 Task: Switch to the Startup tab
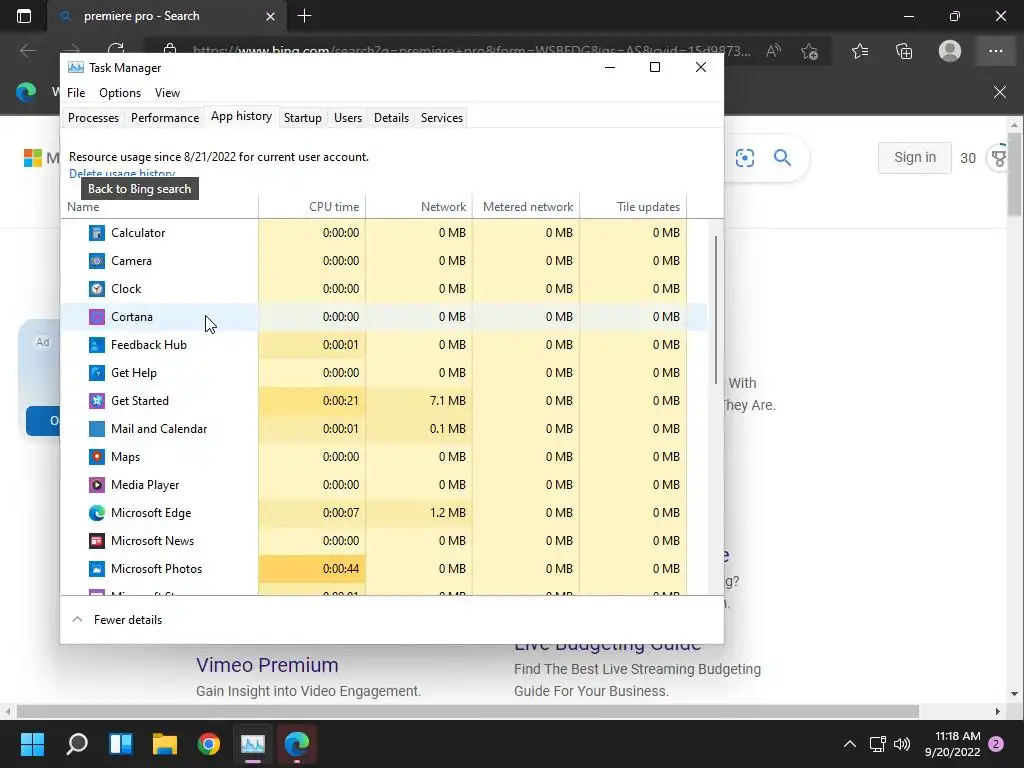tap(302, 118)
